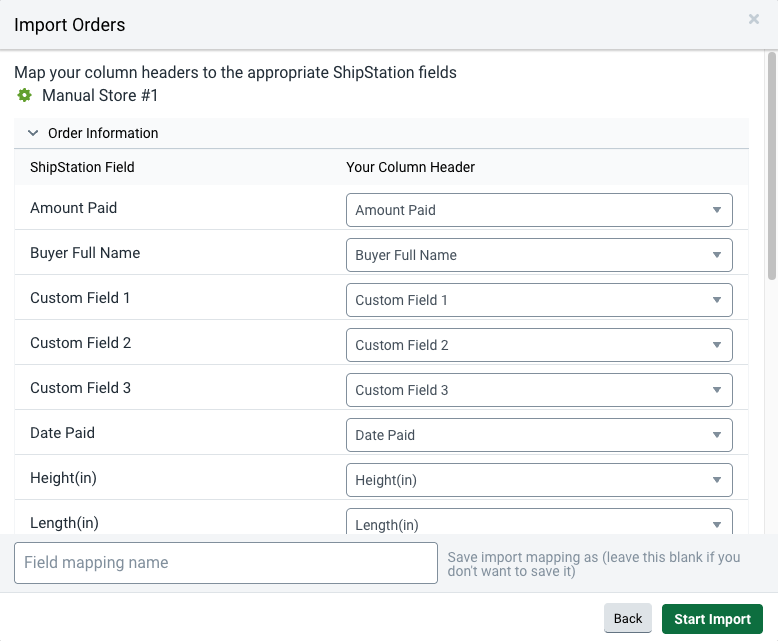The height and width of the screenshot is (641, 778).
Task: Click the Height(in) field label
Action: point(64,478)
